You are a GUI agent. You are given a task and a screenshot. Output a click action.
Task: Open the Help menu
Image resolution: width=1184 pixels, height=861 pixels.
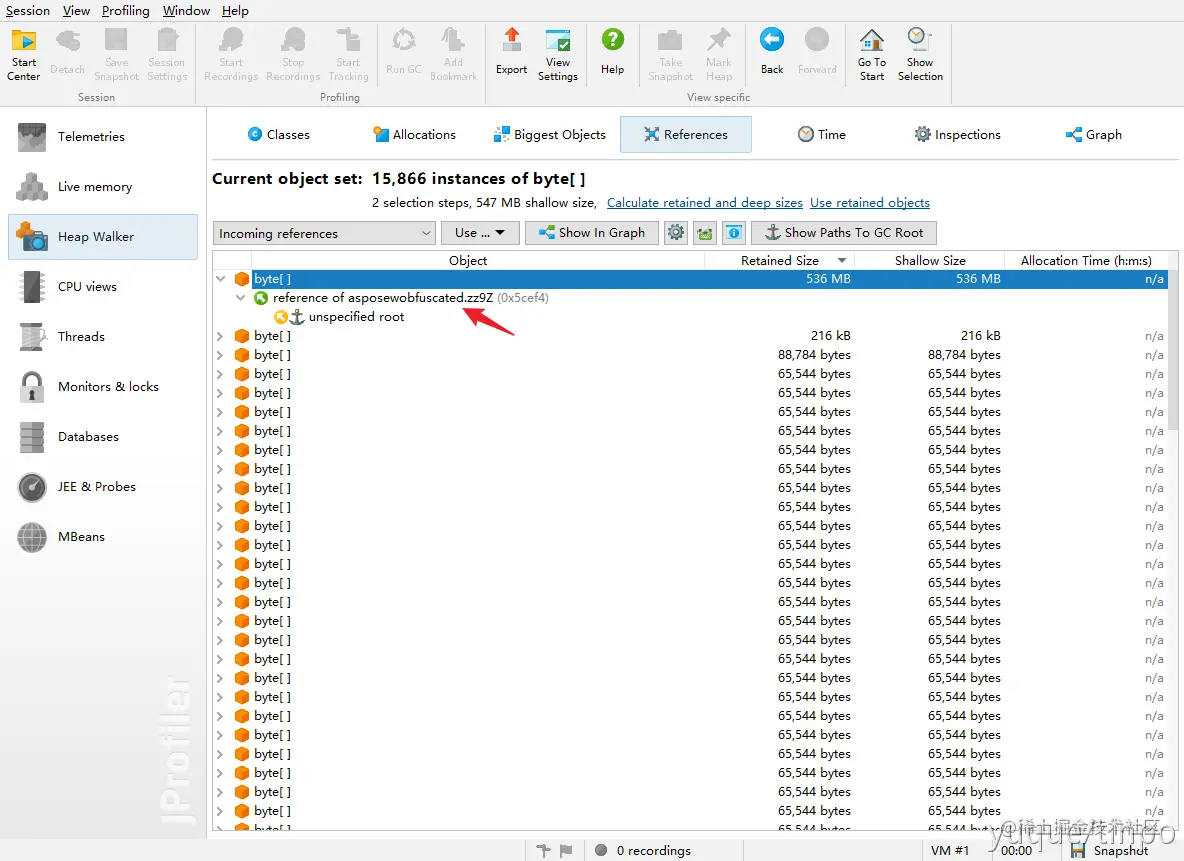[235, 11]
